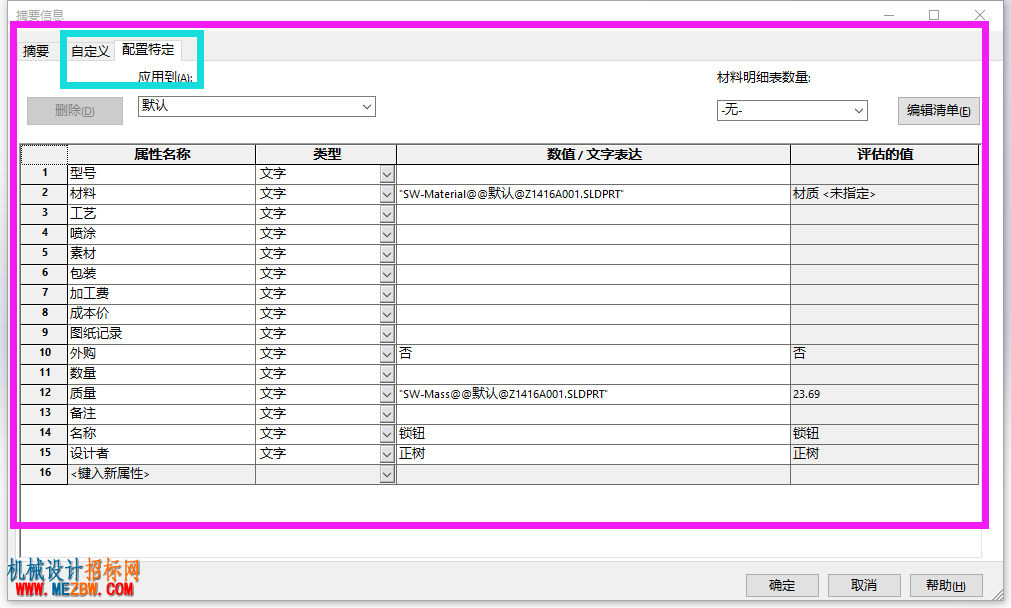Screen dimensions: 1011x608
Task: Click the 取消 button
Action: click(864, 585)
